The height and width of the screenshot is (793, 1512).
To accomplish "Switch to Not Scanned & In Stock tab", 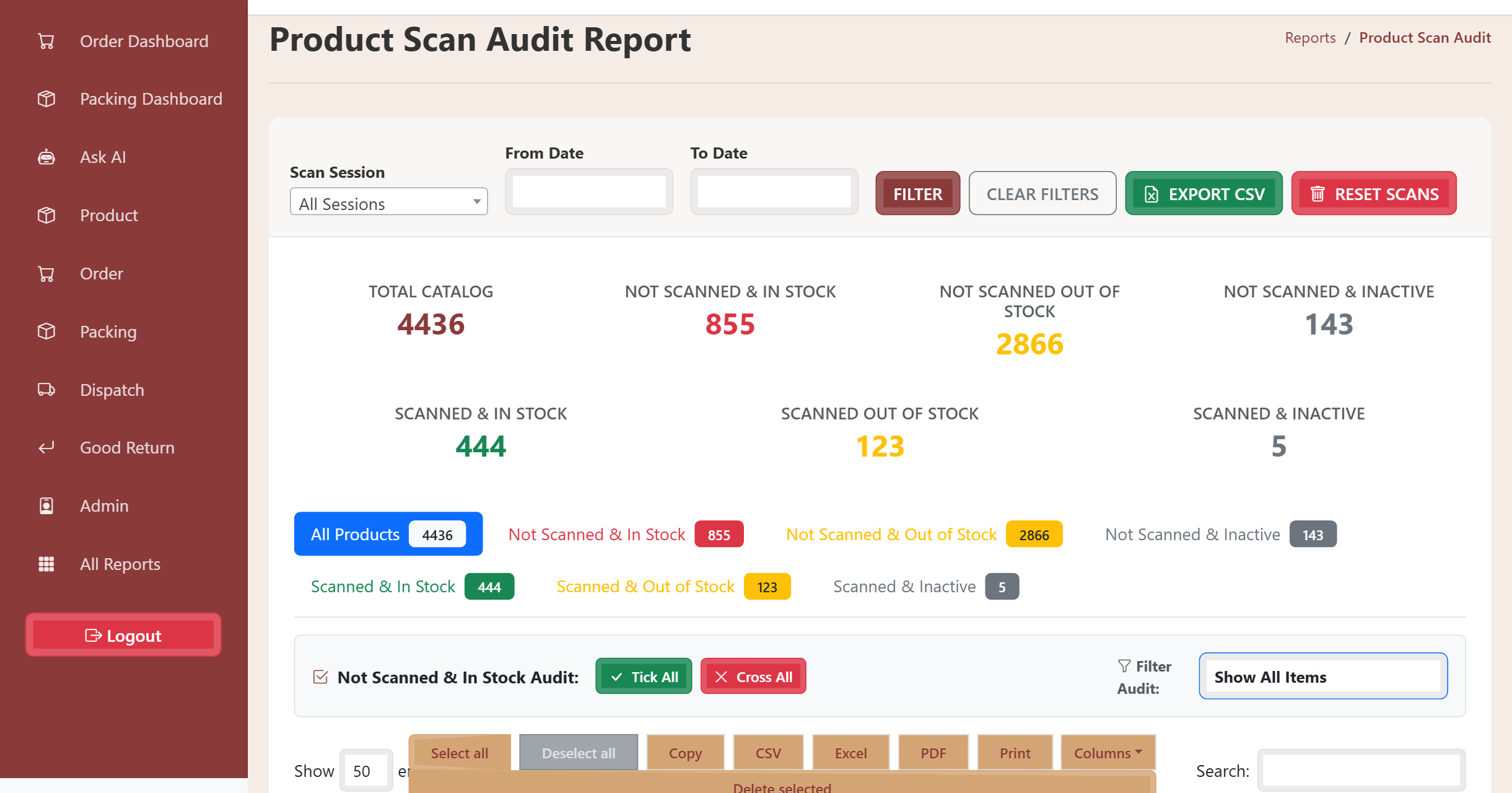I will point(626,534).
